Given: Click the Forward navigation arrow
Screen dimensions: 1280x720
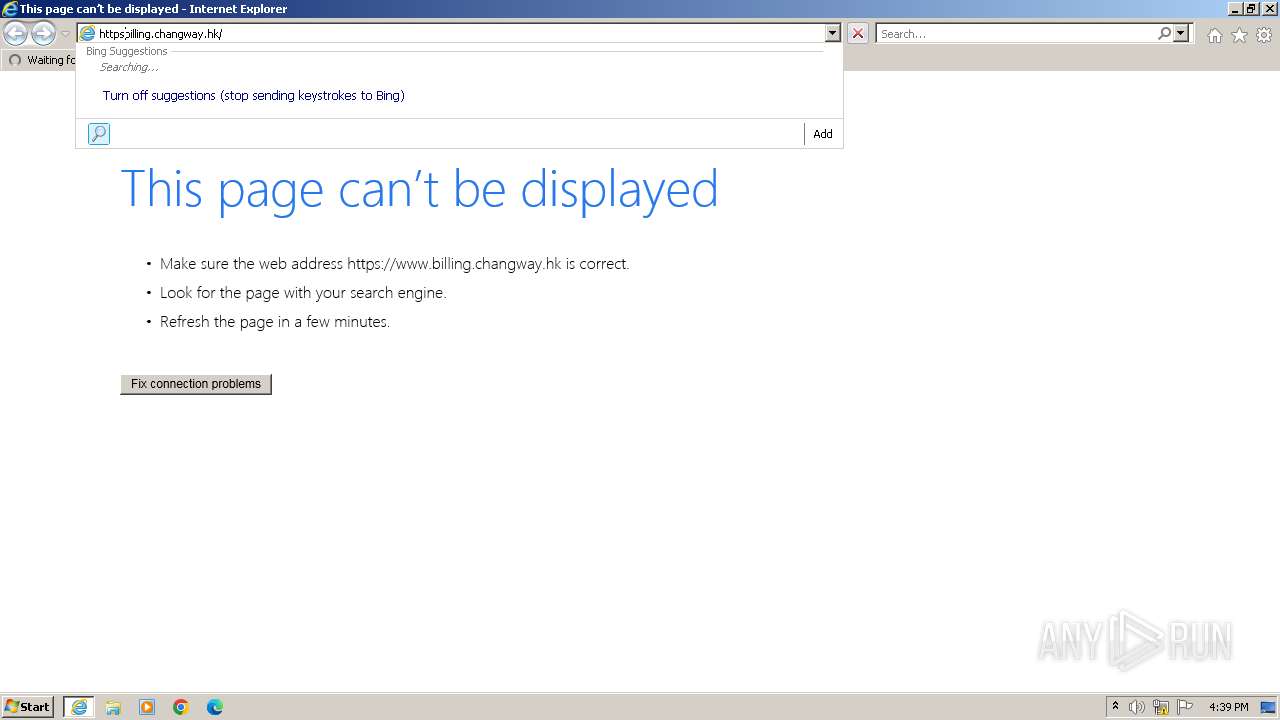Looking at the screenshot, I should 43,34.
